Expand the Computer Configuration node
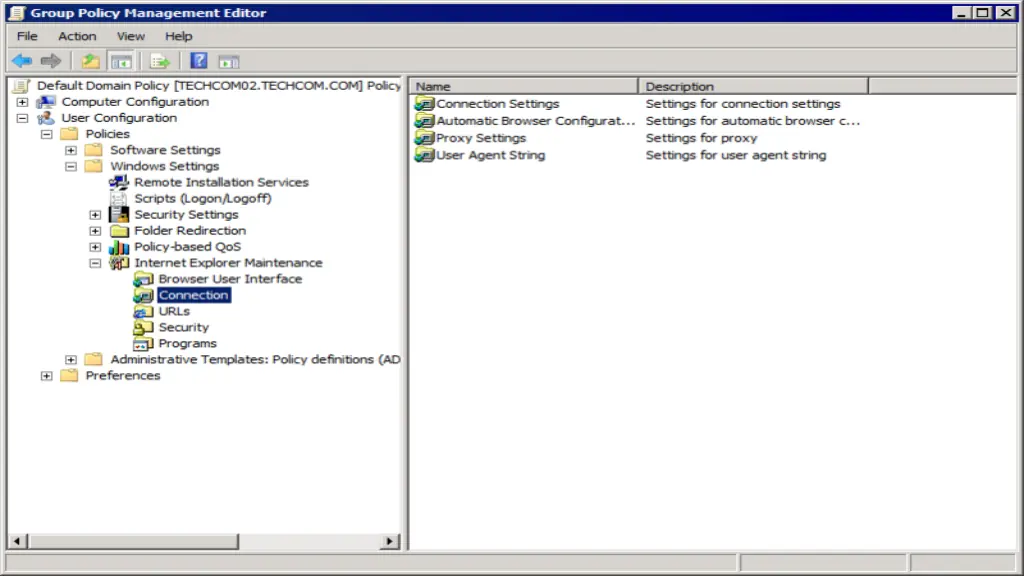 coord(22,102)
